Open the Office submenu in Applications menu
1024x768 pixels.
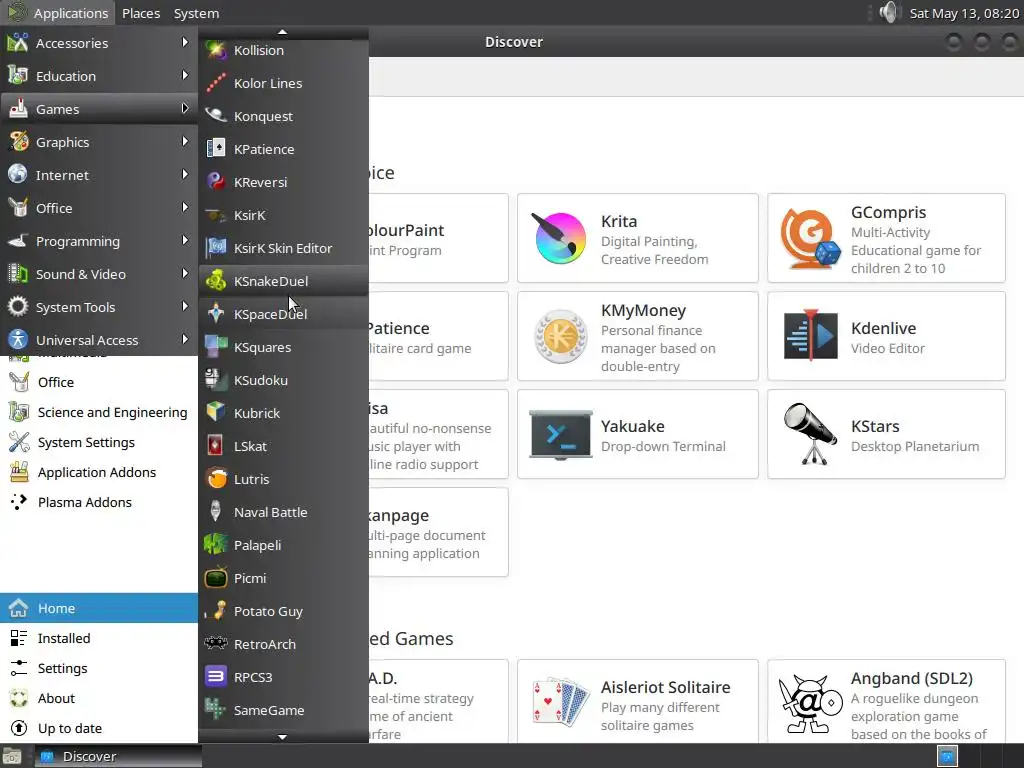click(99, 208)
